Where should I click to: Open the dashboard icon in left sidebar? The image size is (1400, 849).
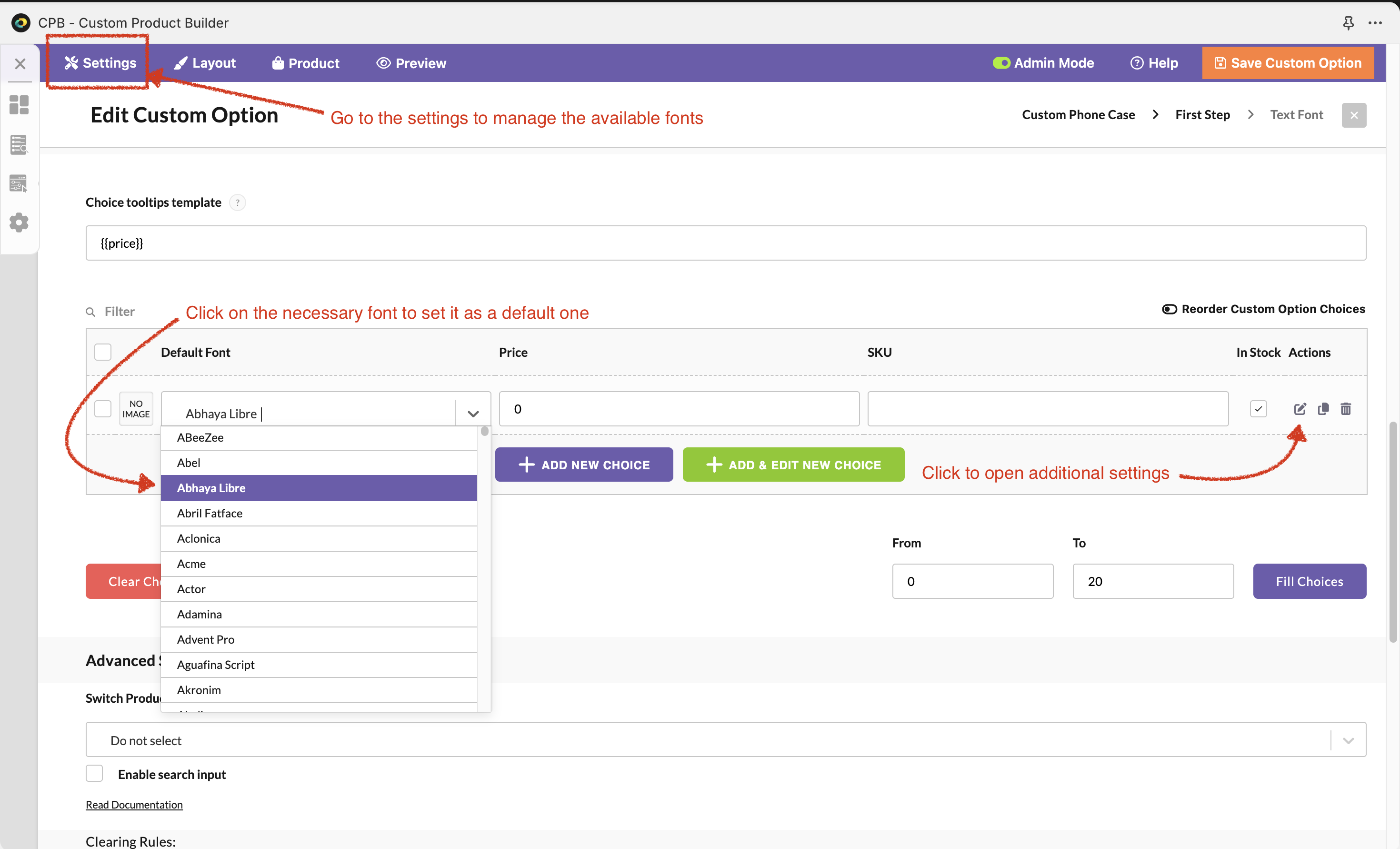pyautogui.click(x=20, y=105)
